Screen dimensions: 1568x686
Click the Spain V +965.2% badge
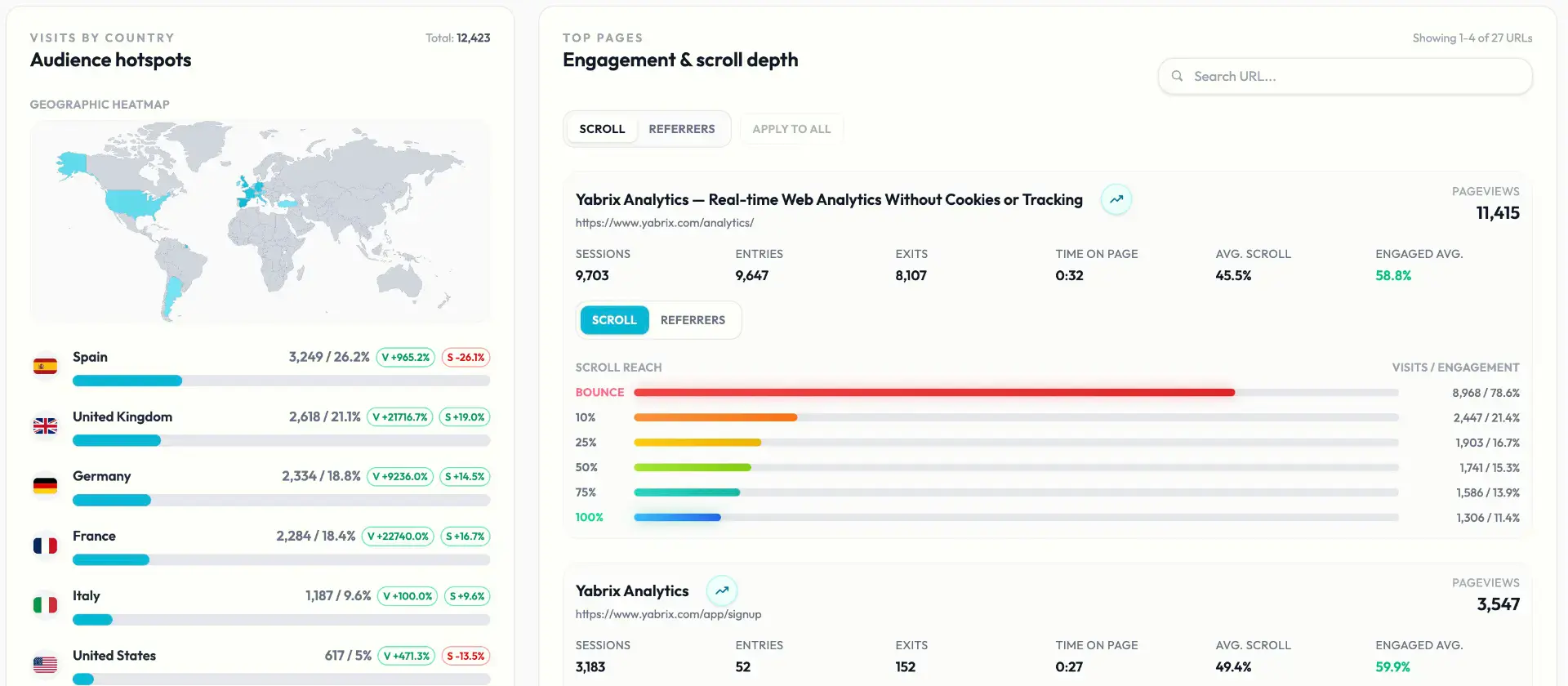[405, 357]
